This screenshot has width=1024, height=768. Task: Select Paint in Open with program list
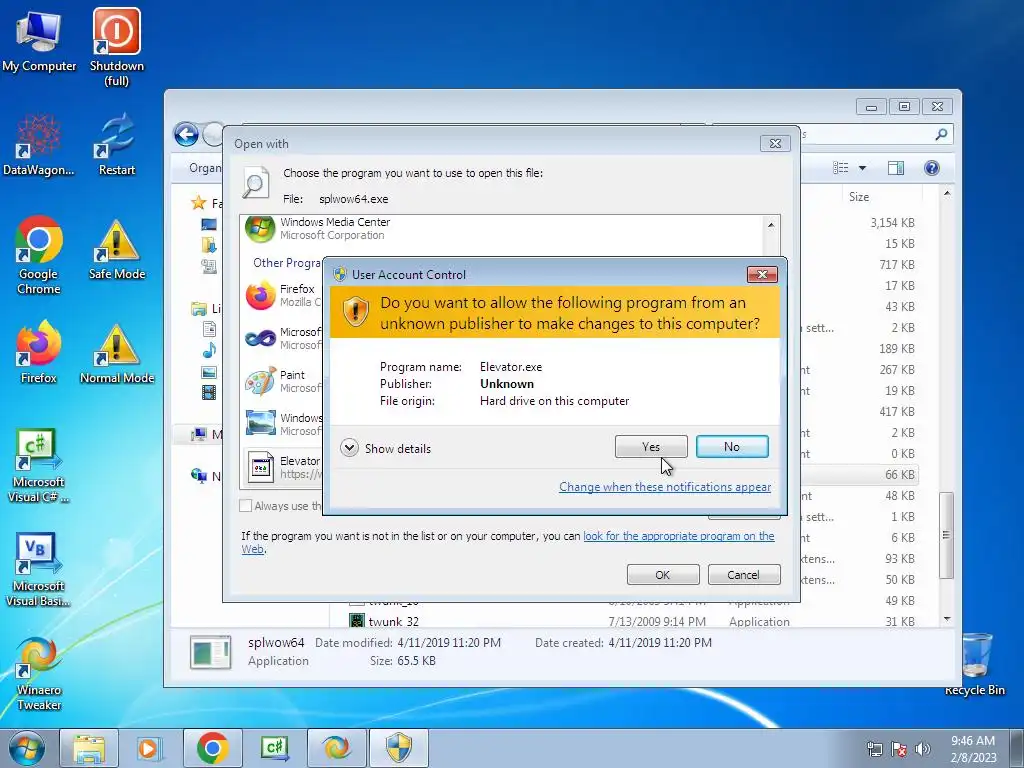click(282, 381)
